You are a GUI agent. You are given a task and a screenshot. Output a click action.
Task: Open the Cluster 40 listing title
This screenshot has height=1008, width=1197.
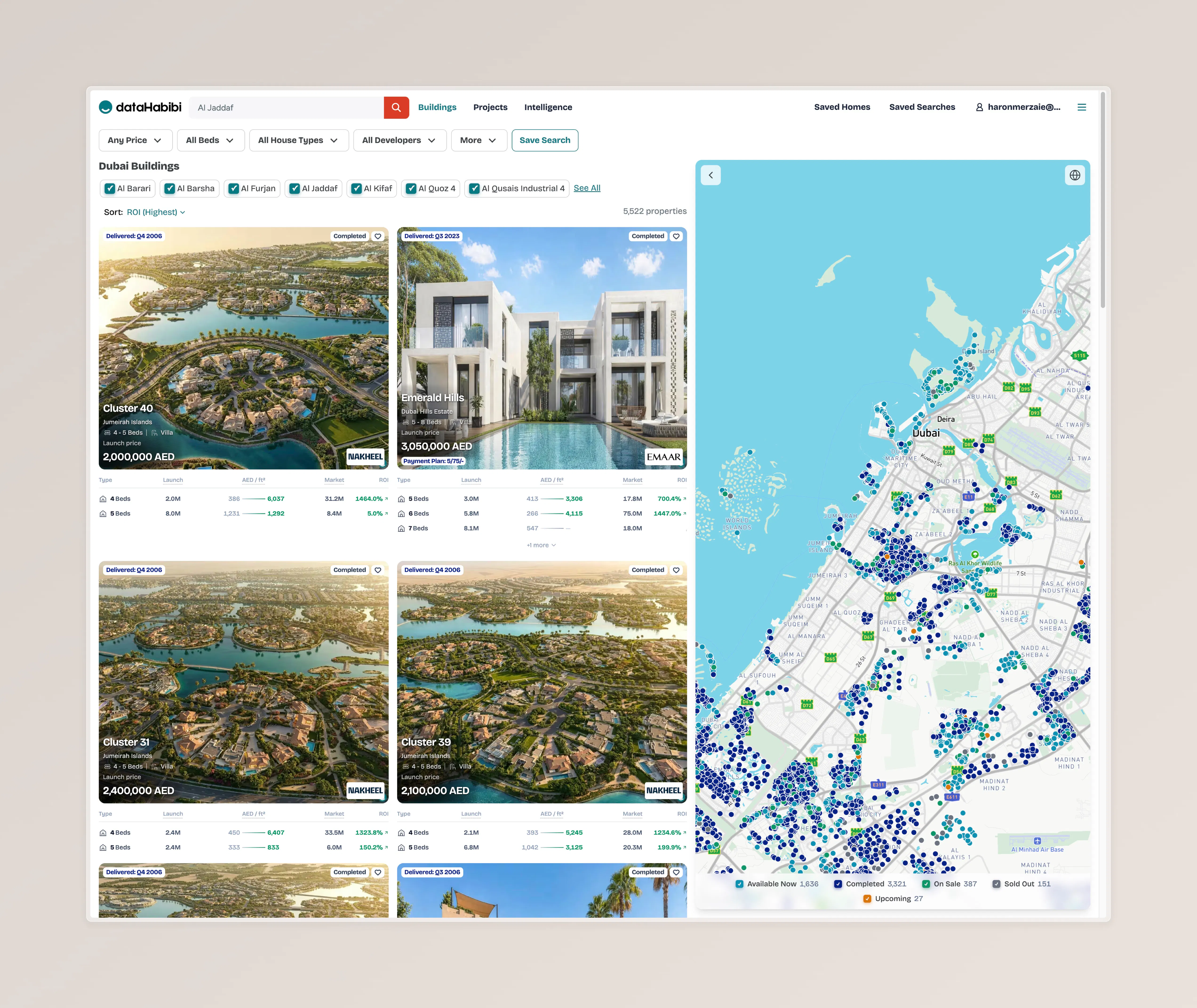tap(128, 408)
